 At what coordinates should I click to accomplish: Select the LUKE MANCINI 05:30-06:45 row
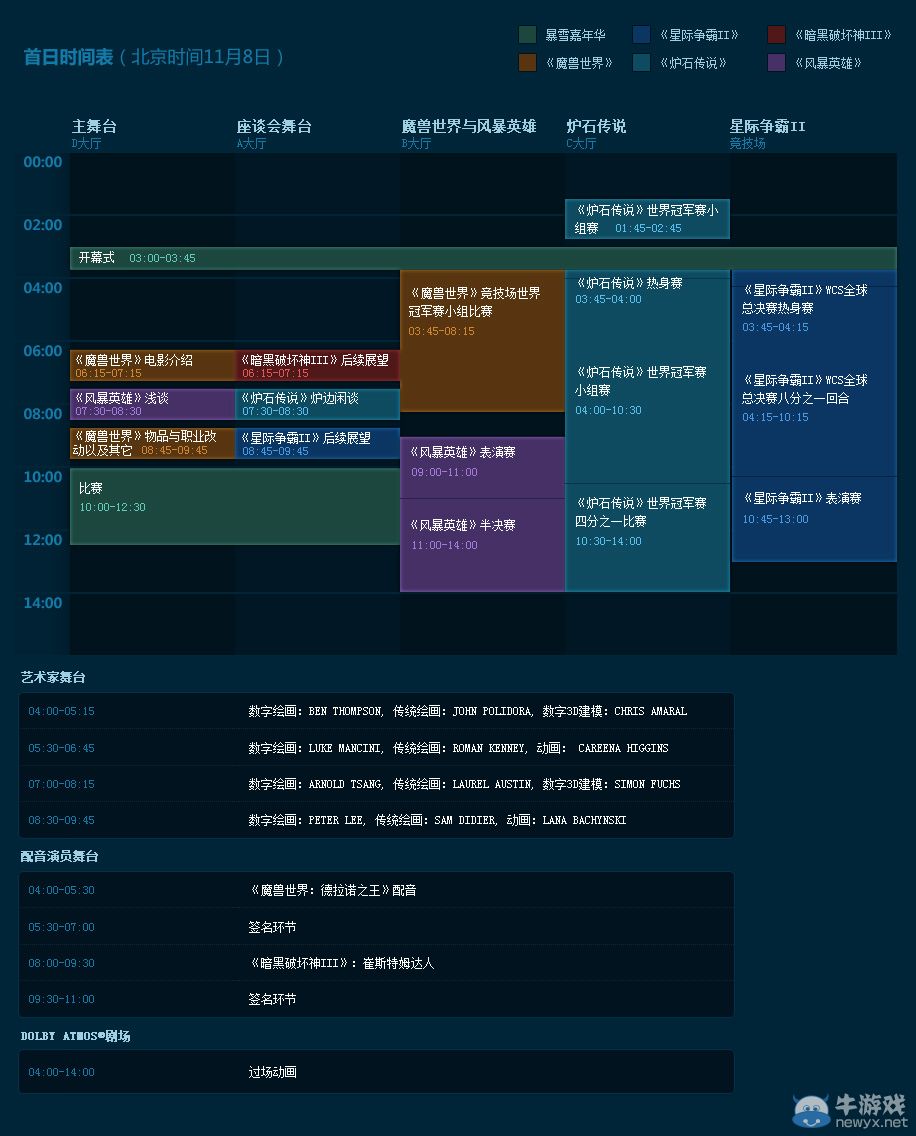coord(376,748)
